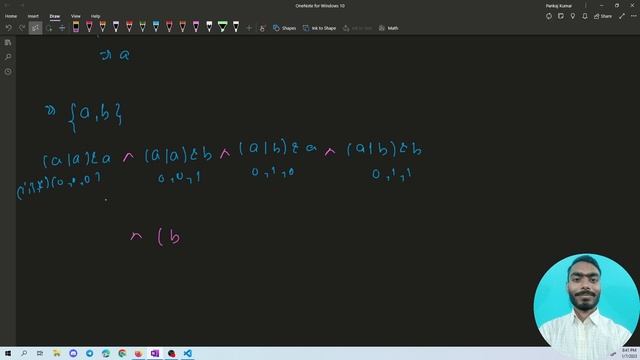The height and width of the screenshot is (360, 640).
Task: Open Windows taskbar search
Action: [x=24, y=353]
